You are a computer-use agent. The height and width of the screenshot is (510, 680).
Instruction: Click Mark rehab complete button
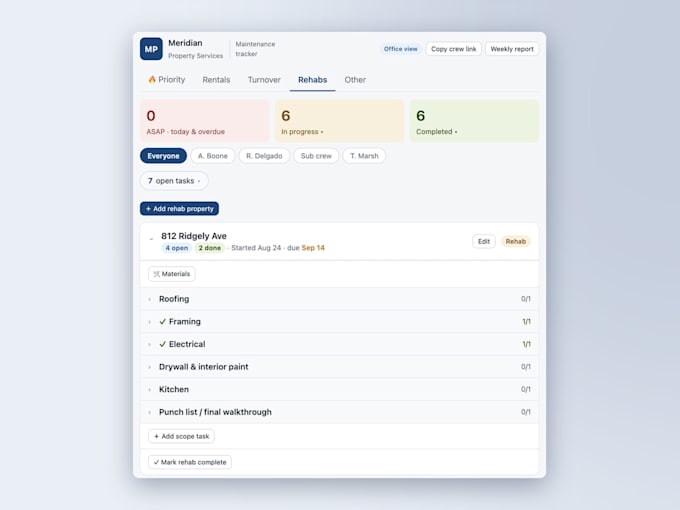click(x=190, y=462)
